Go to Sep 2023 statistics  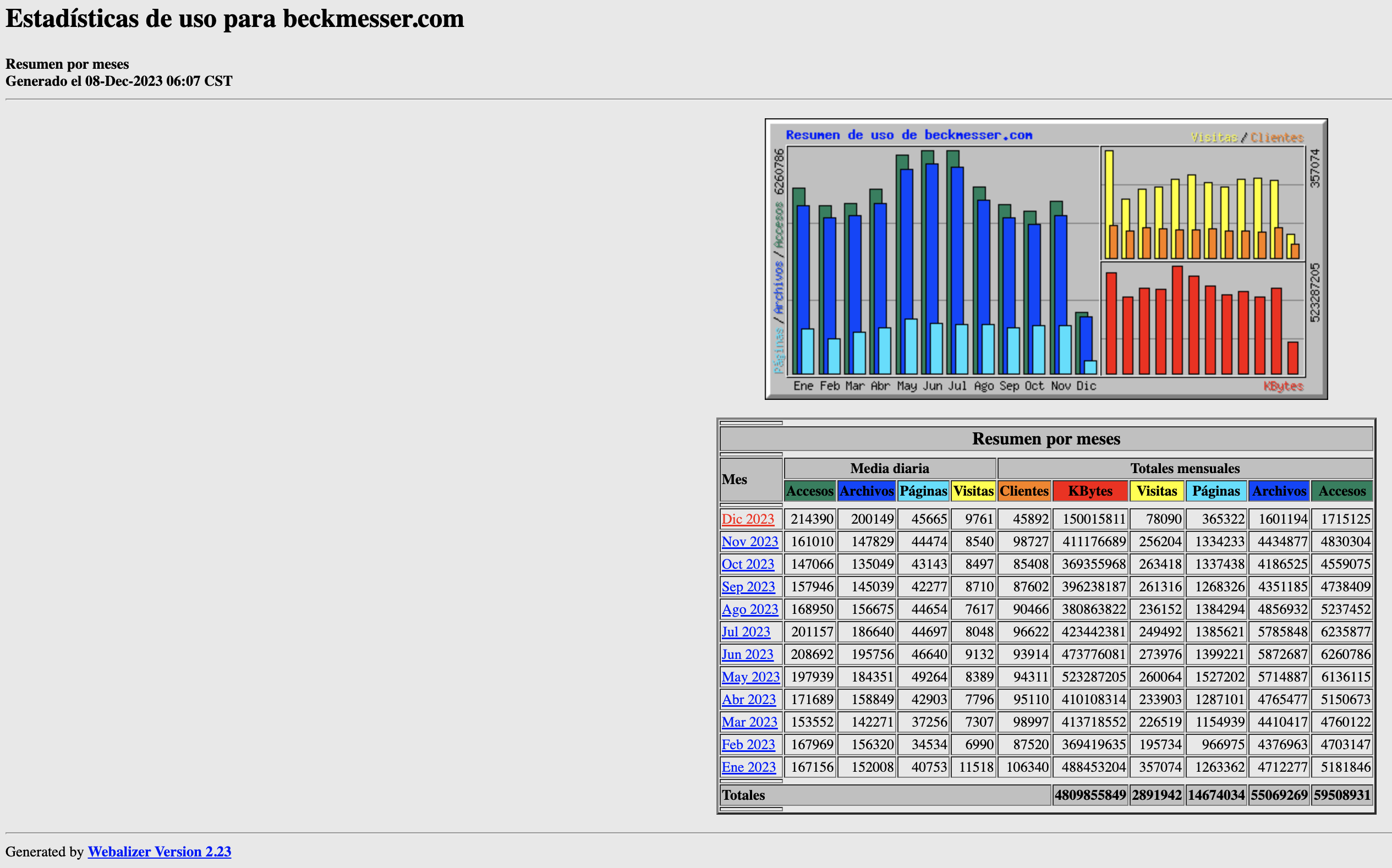point(748,587)
